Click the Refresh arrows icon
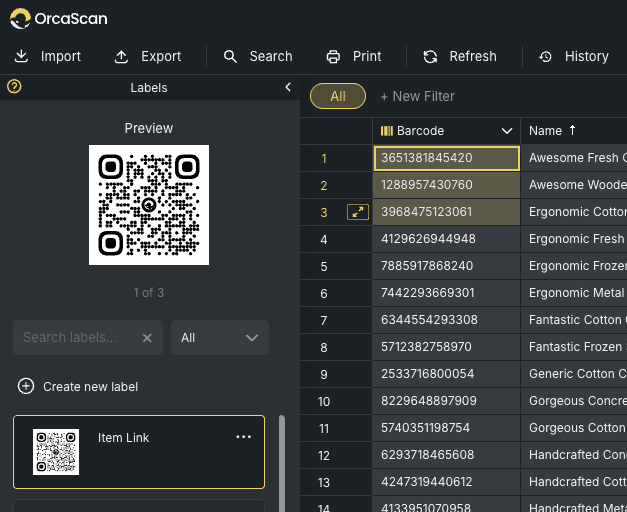This screenshot has height=512, width=627. tap(430, 56)
